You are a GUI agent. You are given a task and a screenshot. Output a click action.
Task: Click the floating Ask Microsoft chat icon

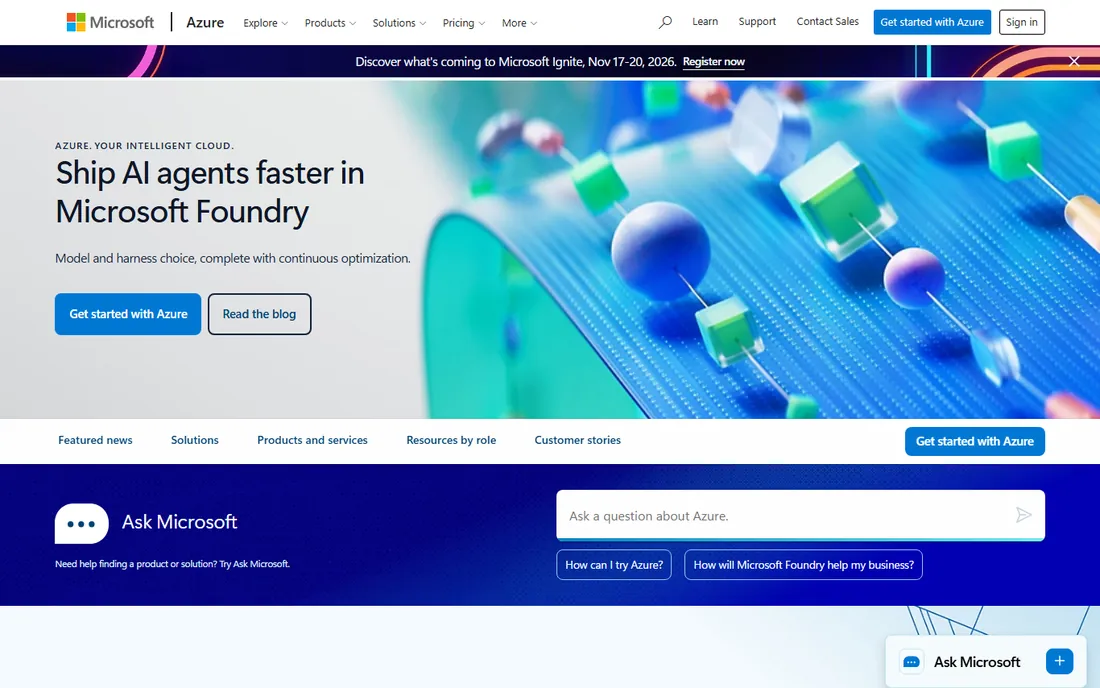click(911, 662)
